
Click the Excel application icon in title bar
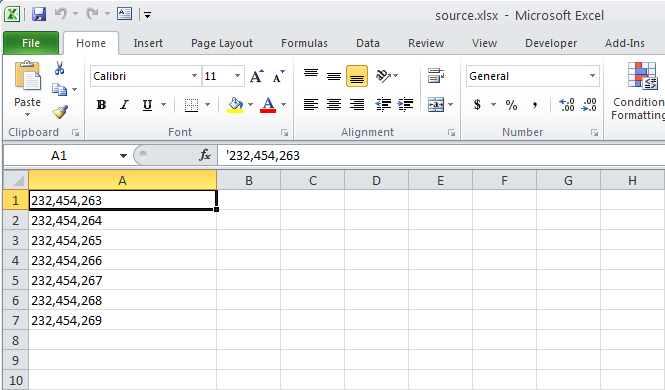(x=12, y=14)
